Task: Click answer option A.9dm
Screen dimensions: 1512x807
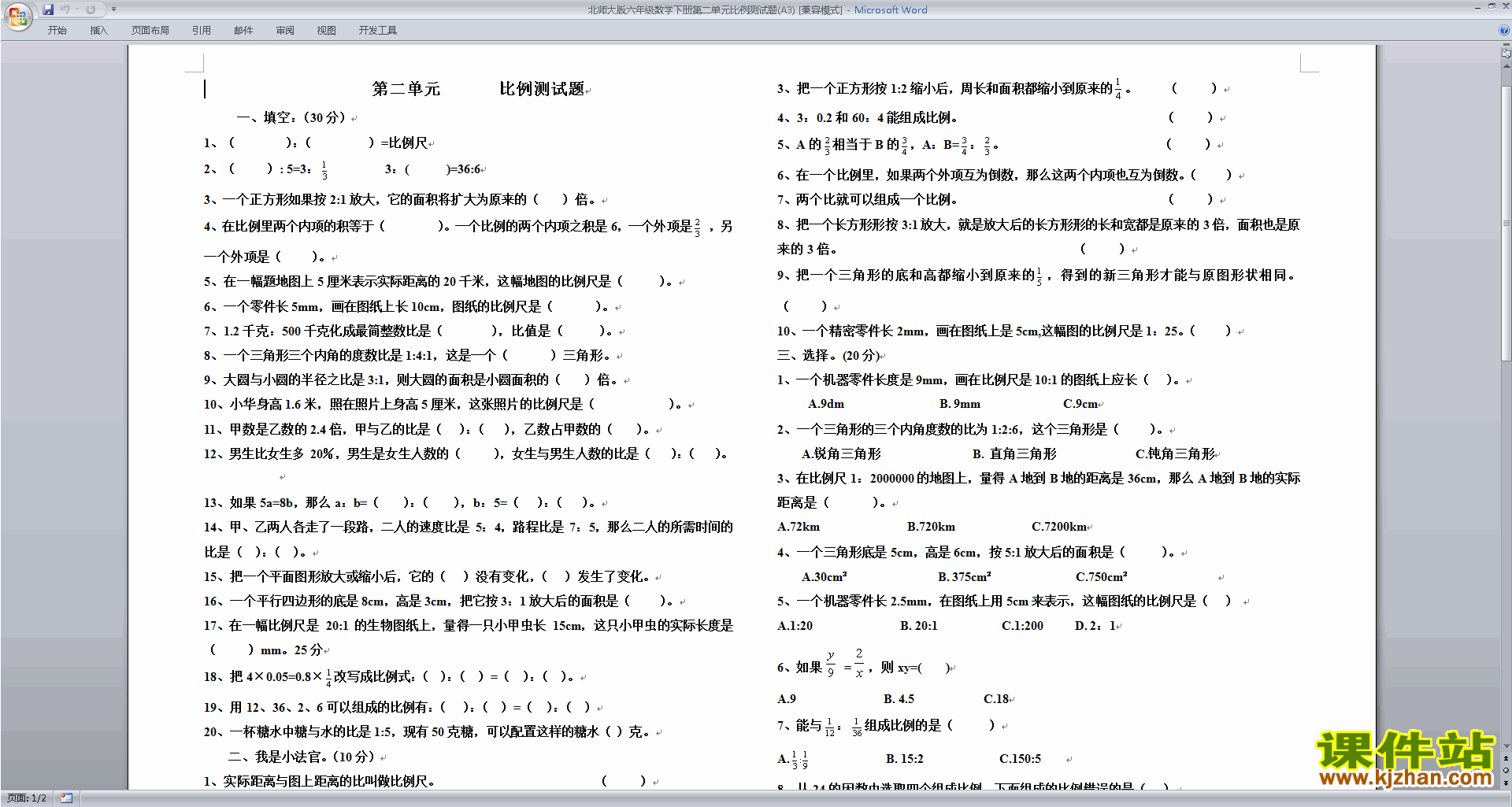Action: pos(826,404)
